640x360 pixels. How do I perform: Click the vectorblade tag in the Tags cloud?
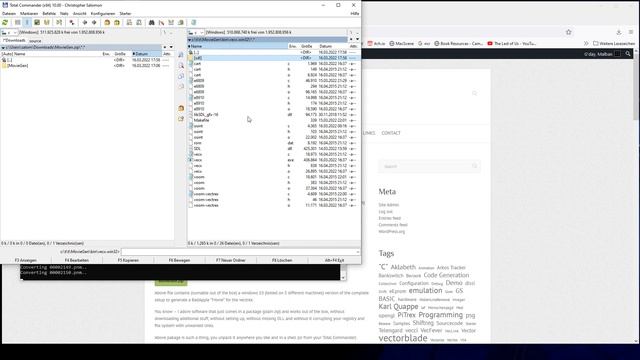click(403, 338)
